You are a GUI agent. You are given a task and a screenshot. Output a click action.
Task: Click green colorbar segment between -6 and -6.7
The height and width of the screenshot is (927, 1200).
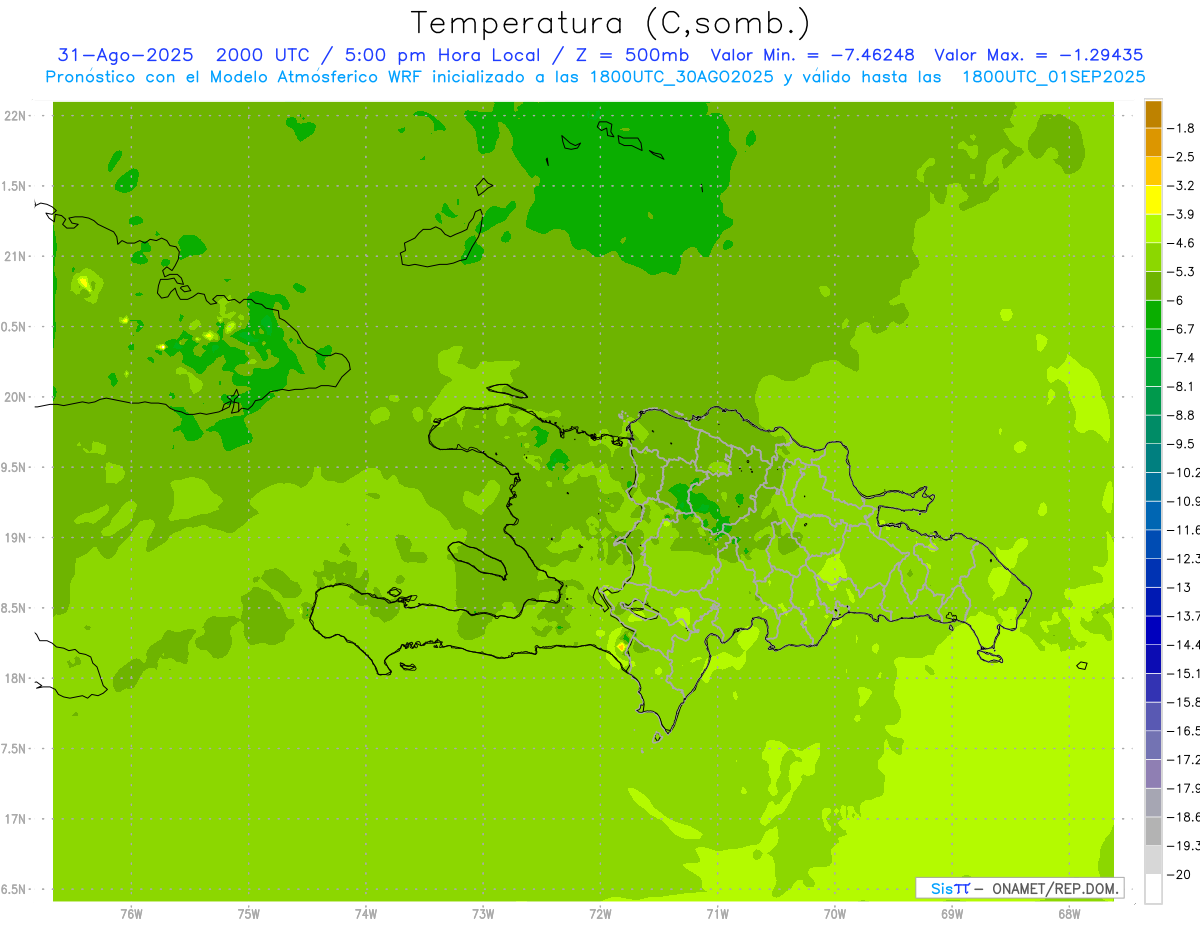(x=1153, y=315)
